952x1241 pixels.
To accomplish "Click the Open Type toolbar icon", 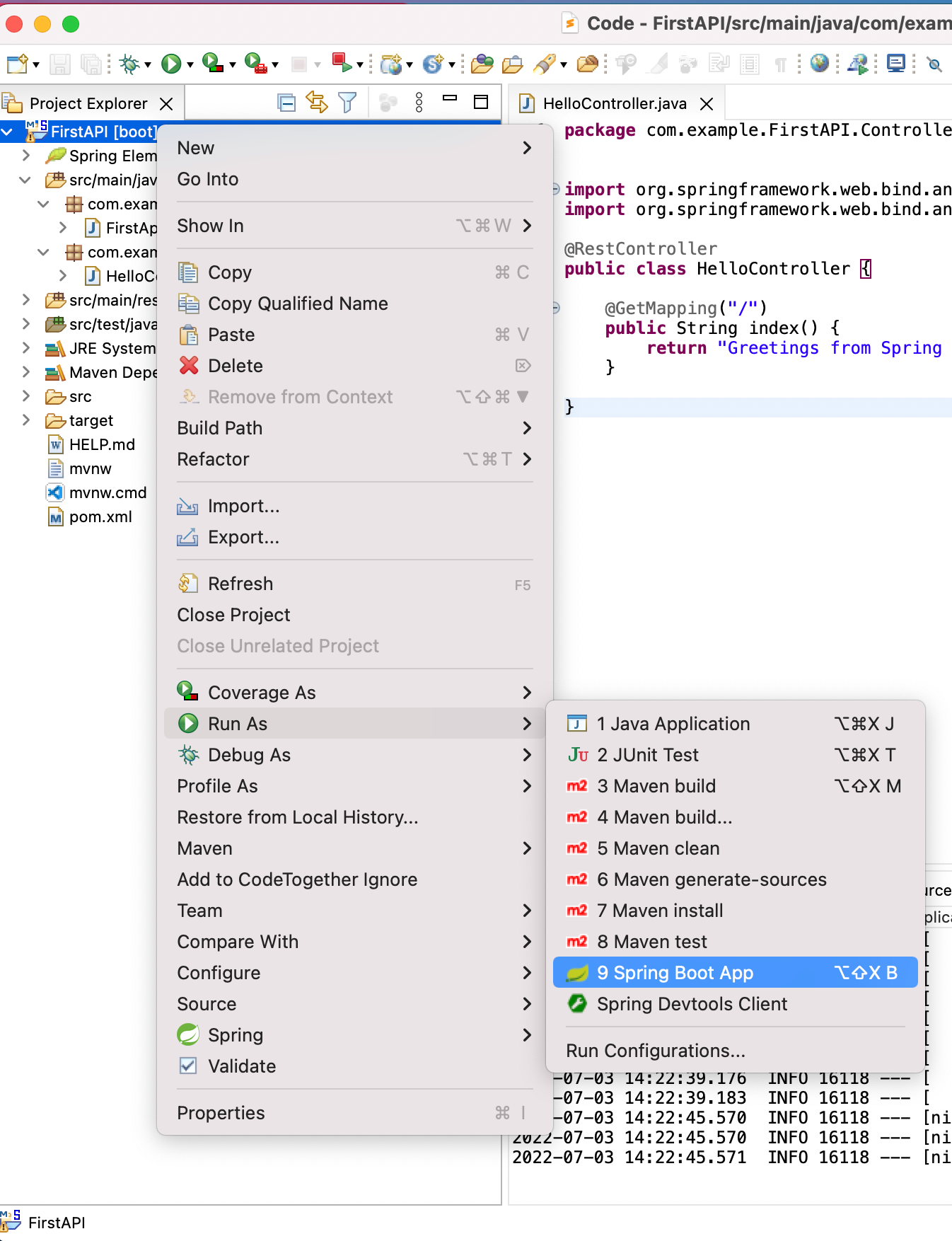I will [482, 64].
